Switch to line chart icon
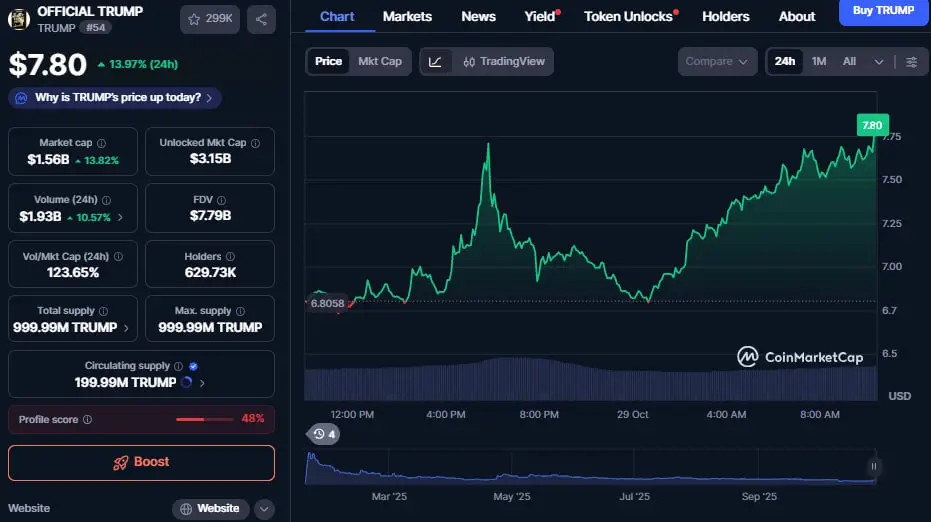 (x=435, y=62)
